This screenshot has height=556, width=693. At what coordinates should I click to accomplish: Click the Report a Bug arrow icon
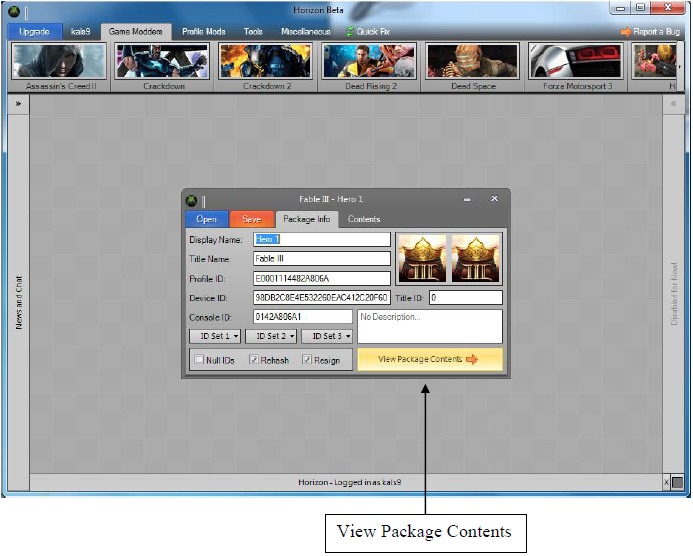(626, 32)
